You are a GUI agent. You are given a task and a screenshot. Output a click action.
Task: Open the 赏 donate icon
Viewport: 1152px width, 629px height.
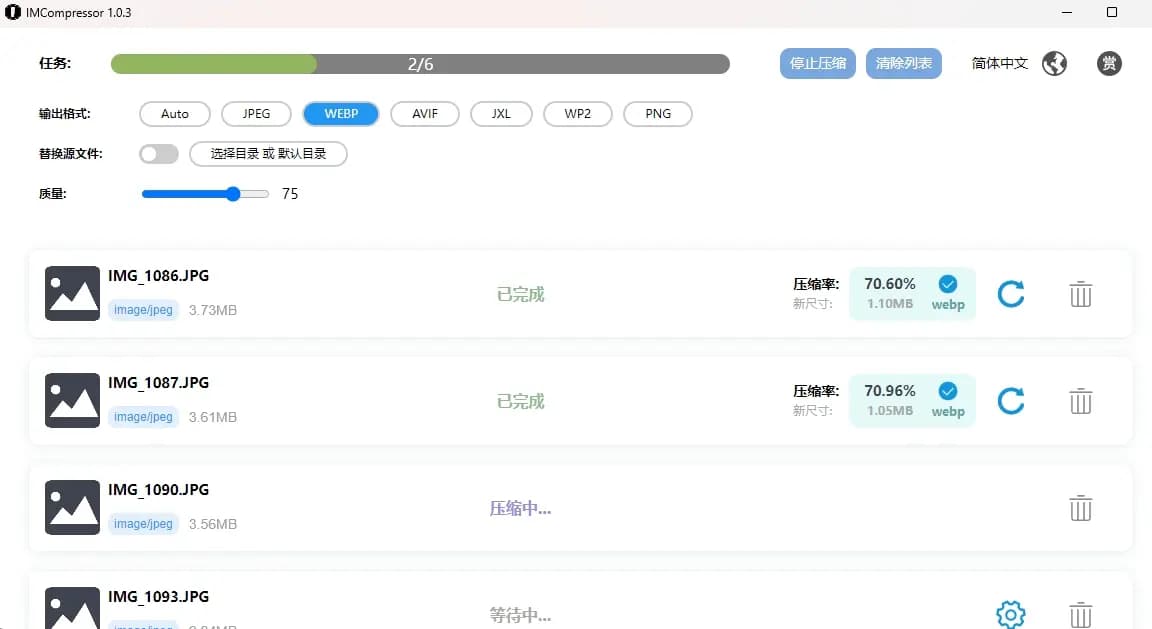1109,64
